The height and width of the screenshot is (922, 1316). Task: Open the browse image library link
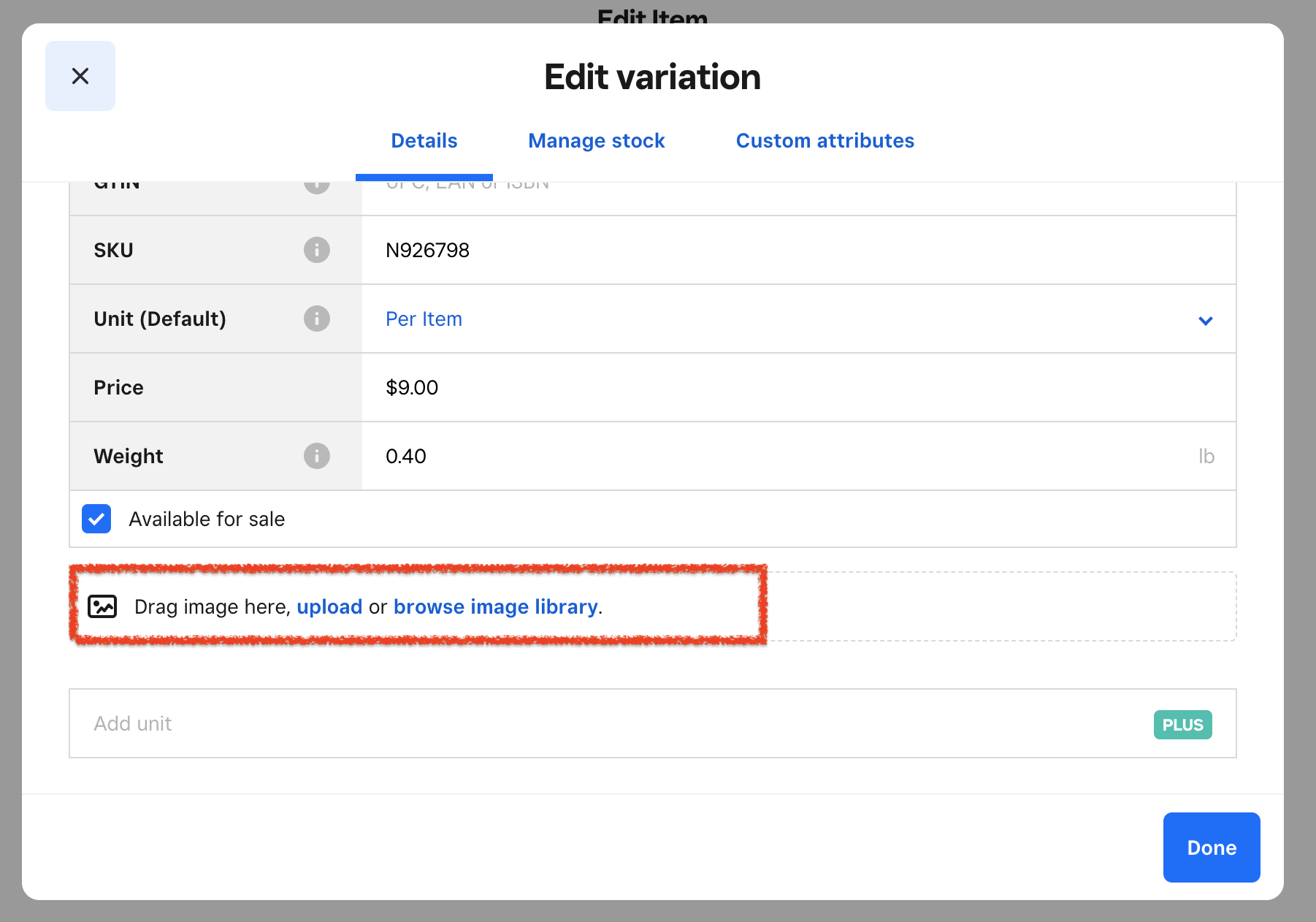[x=496, y=606]
